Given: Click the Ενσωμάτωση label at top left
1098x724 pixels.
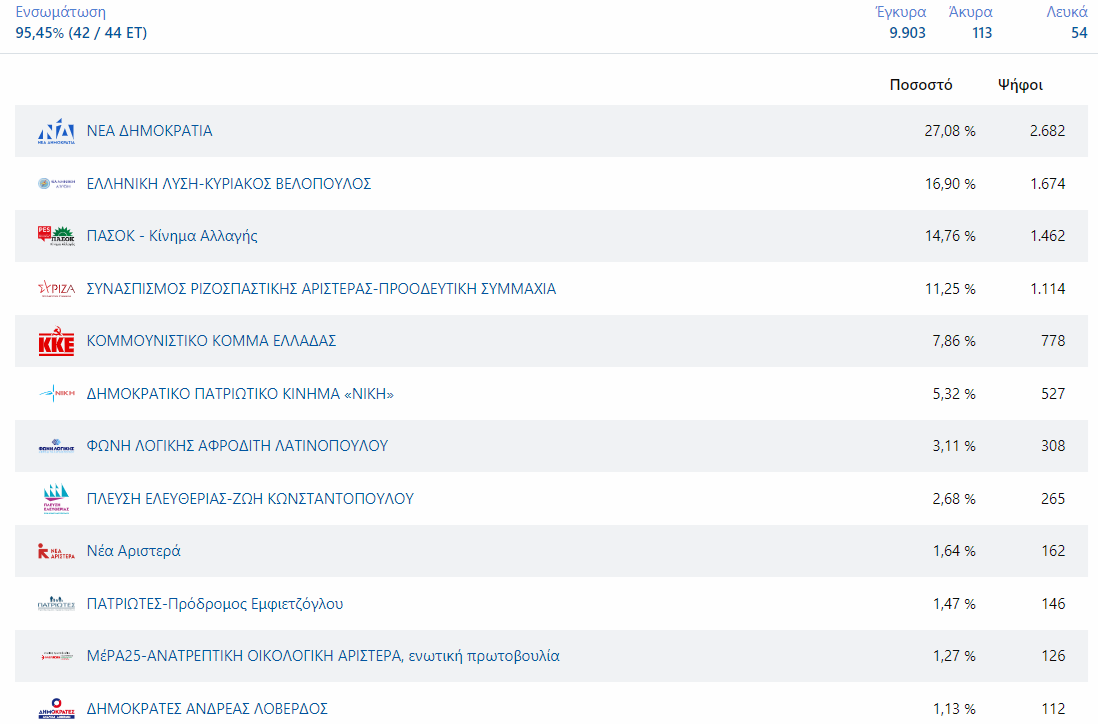Looking at the screenshot, I should click(60, 12).
